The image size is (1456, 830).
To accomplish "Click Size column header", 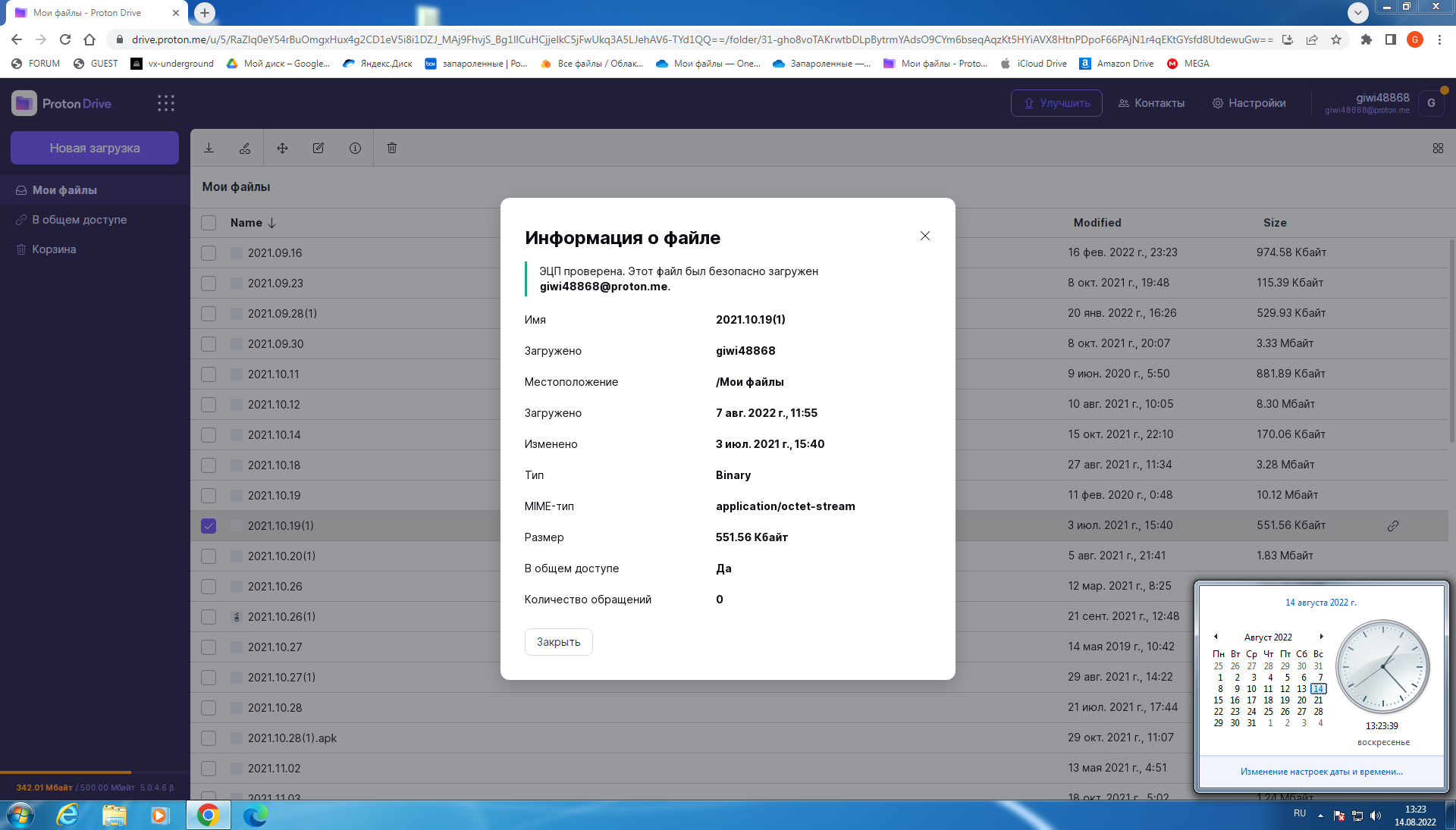I will [x=1275, y=223].
